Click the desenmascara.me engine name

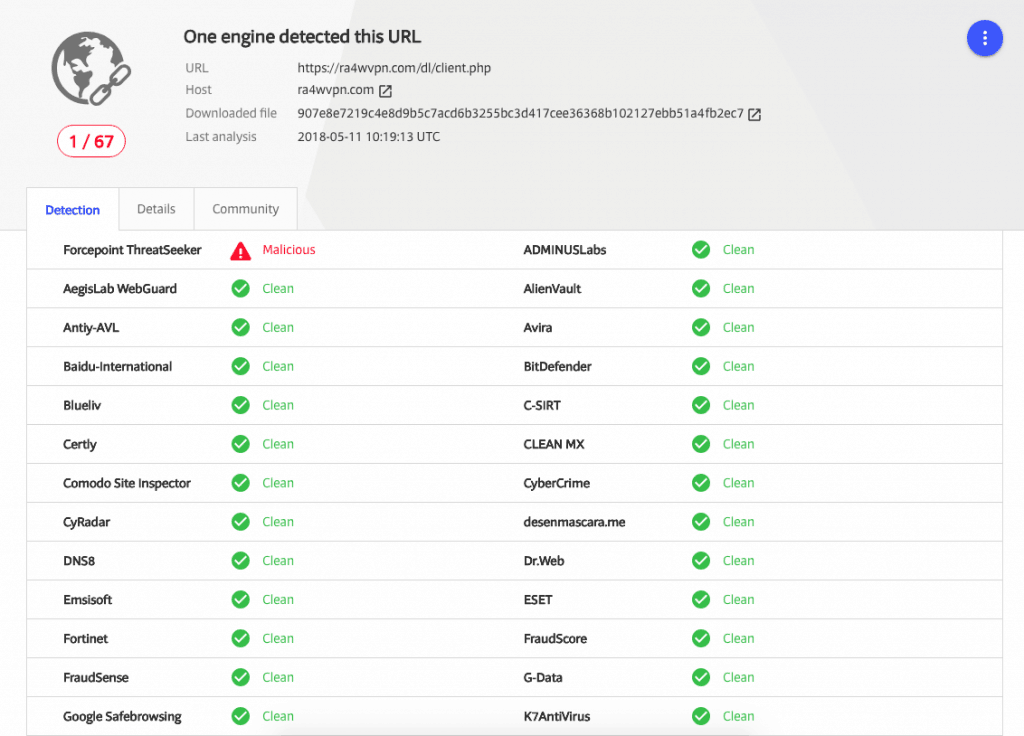click(x=574, y=522)
